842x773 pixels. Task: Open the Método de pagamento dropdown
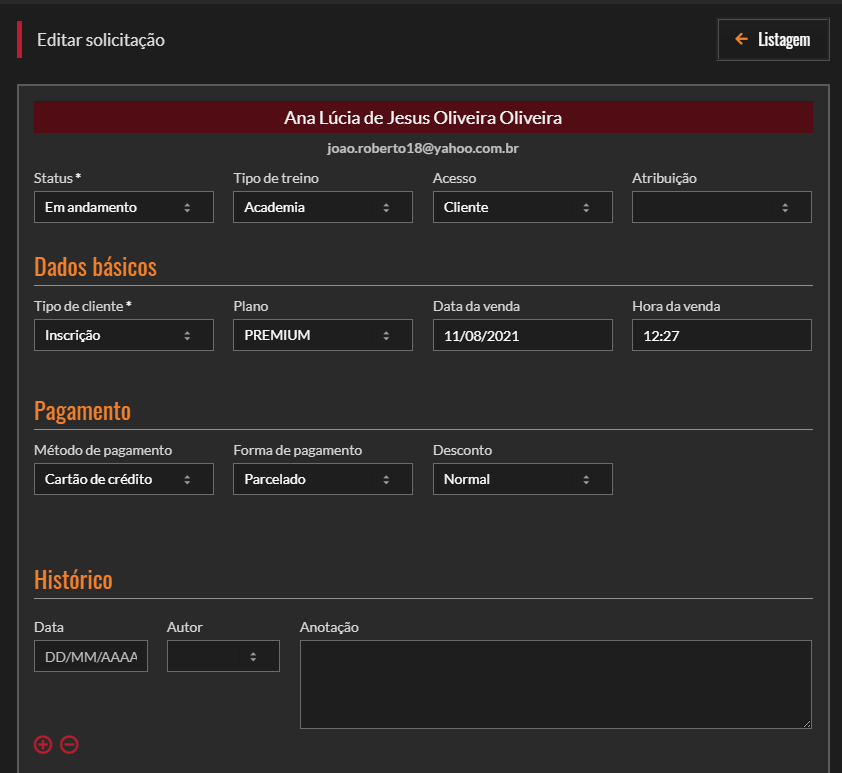click(x=123, y=479)
